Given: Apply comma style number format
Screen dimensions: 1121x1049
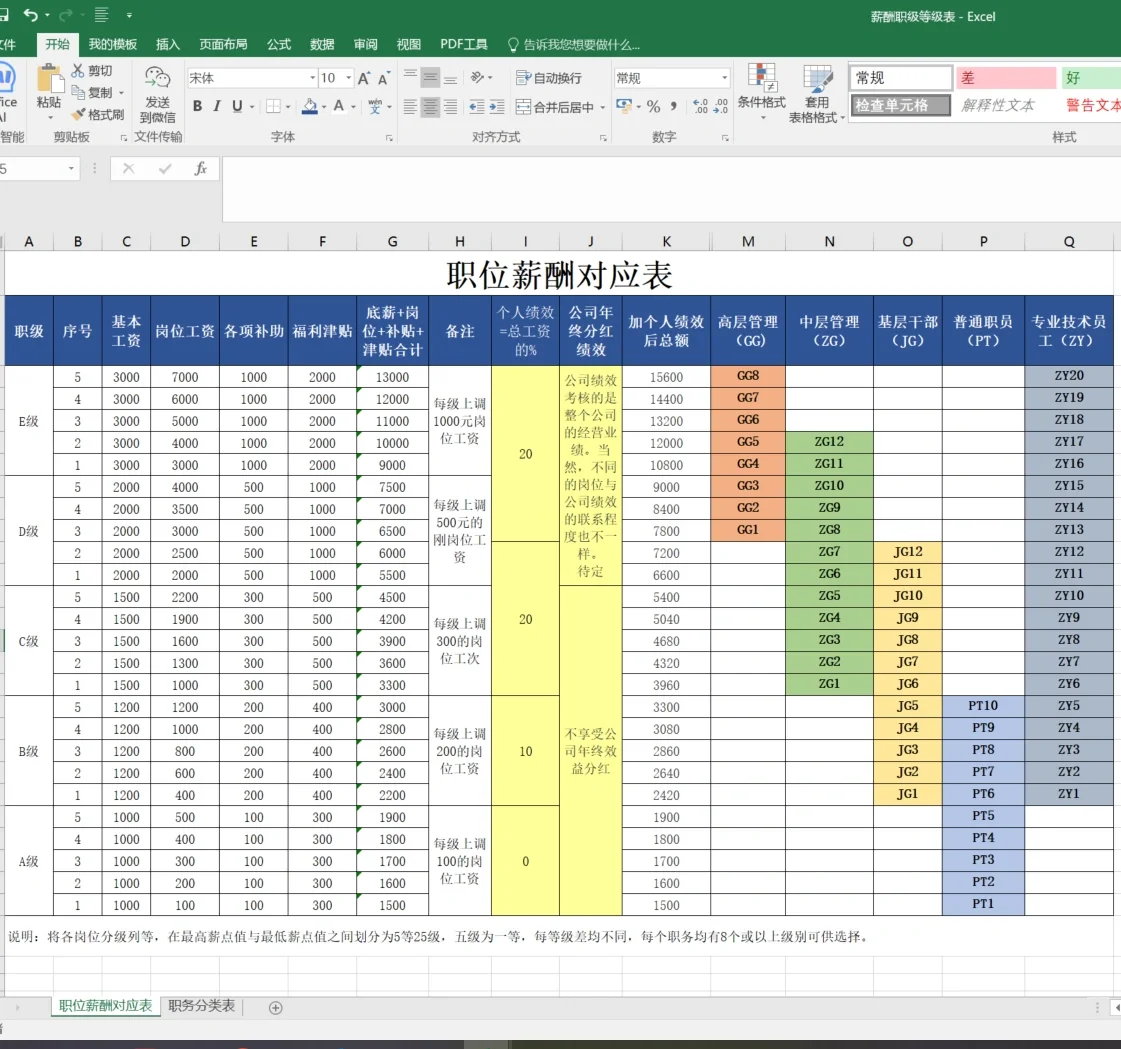Looking at the screenshot, I should tap(673, 107).
